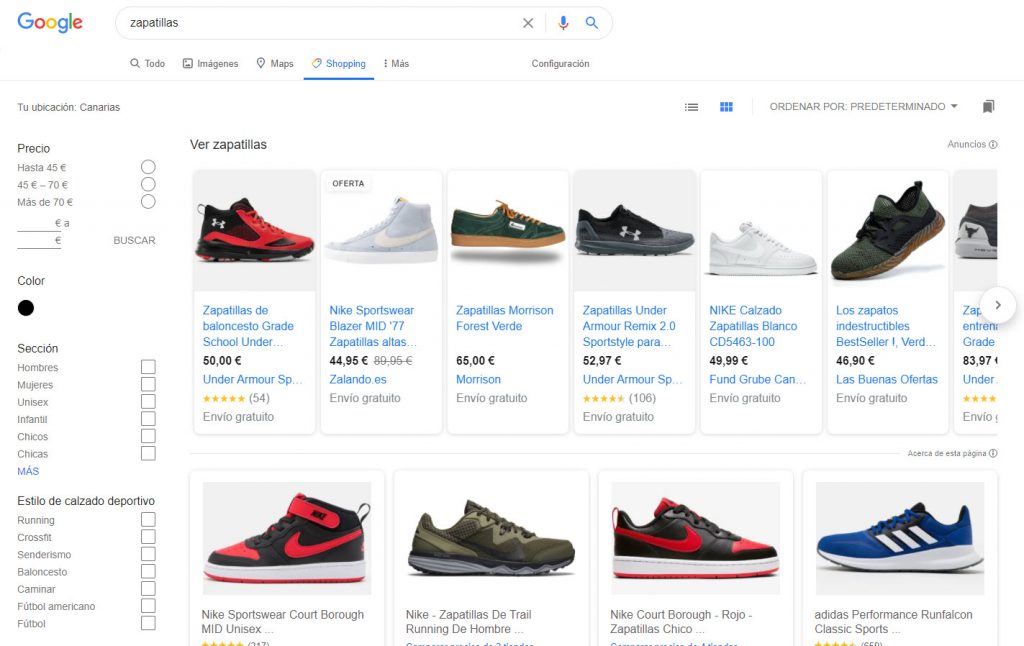Click the Google logo
Image resolution: width=1024 pixels, height=646 pixels.
(49, 22)
